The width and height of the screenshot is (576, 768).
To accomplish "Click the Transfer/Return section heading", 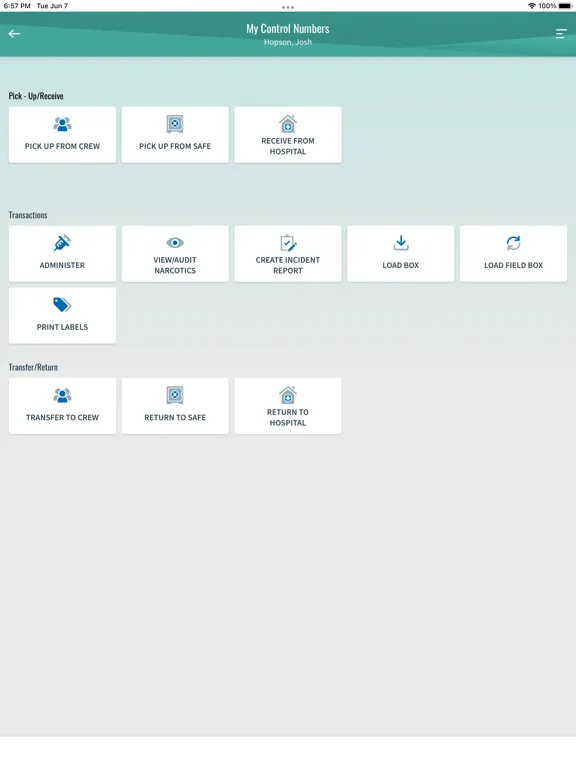I will (33, 367).
